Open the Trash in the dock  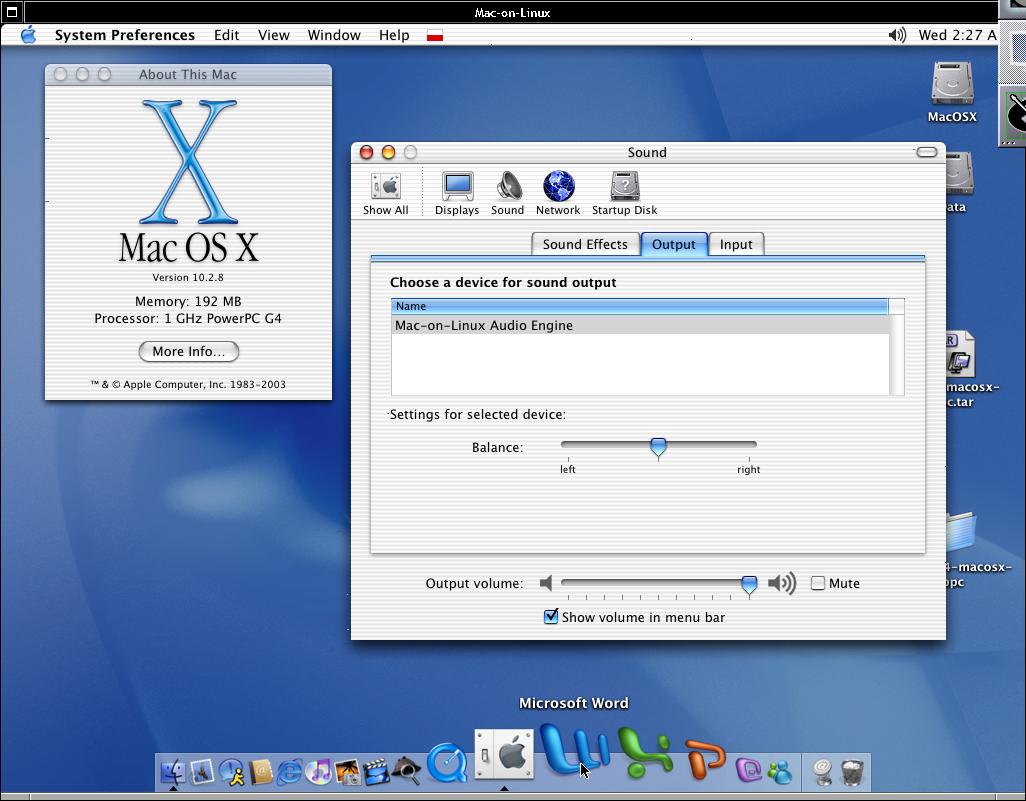click(x=853, y=772)
